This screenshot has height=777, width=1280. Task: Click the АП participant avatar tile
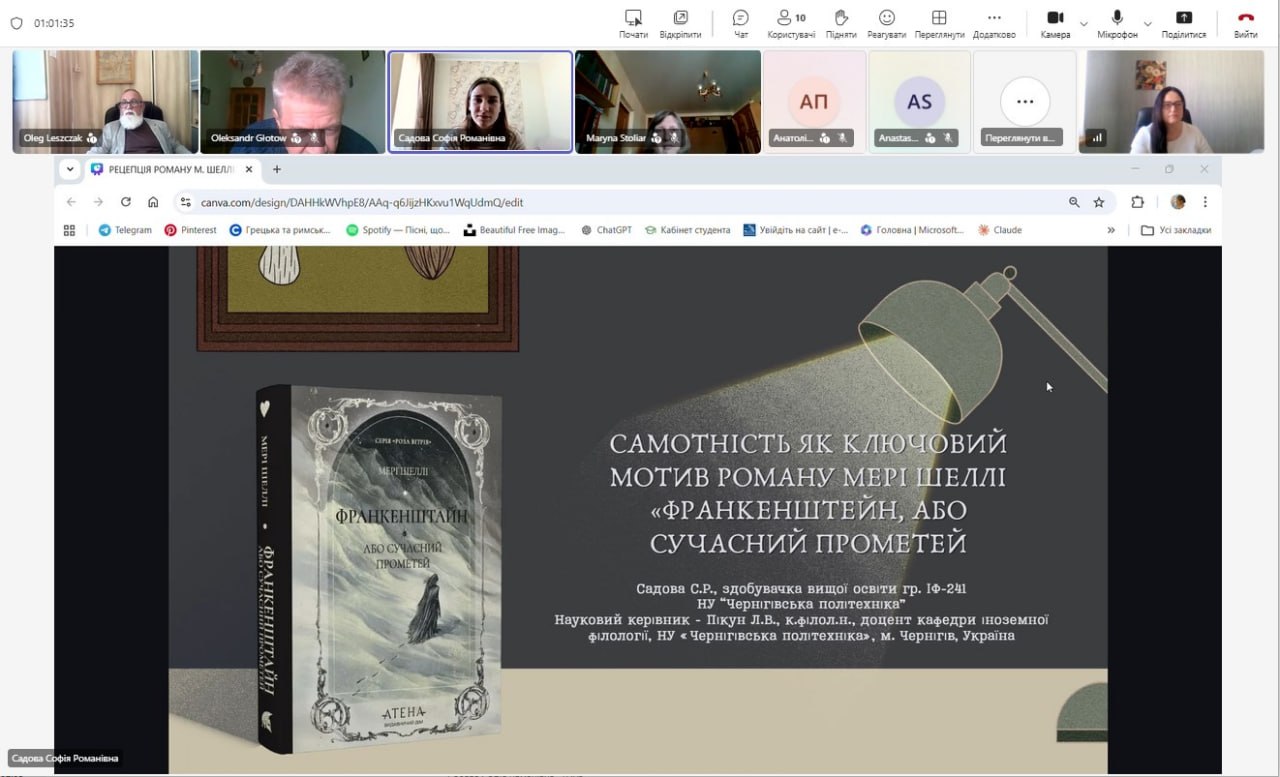[x=815, y=102]
